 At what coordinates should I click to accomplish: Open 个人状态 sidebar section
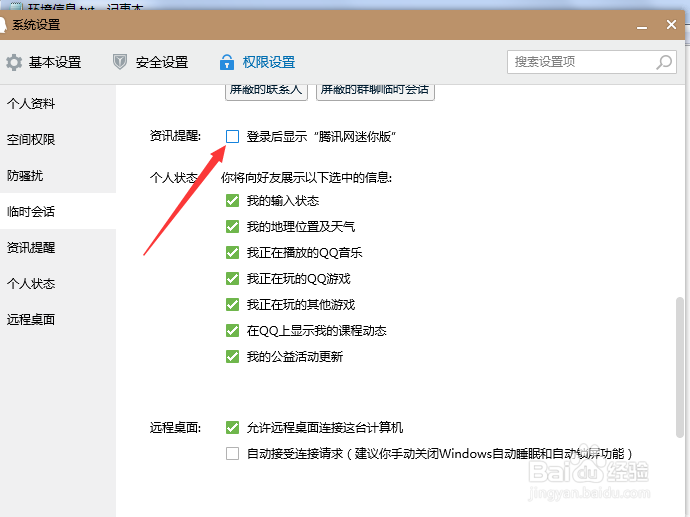(x=58, y=284)
